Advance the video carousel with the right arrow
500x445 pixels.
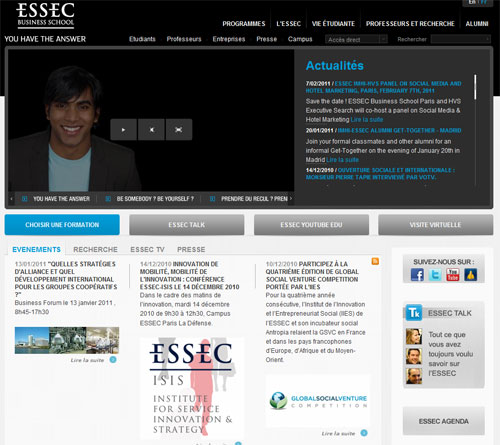[x=291, y=199]
